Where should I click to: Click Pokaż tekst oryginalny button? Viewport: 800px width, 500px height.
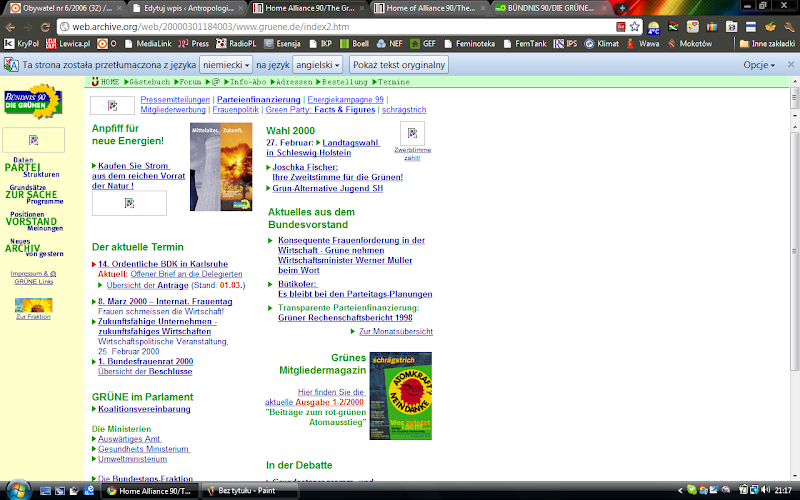[399, 65]
